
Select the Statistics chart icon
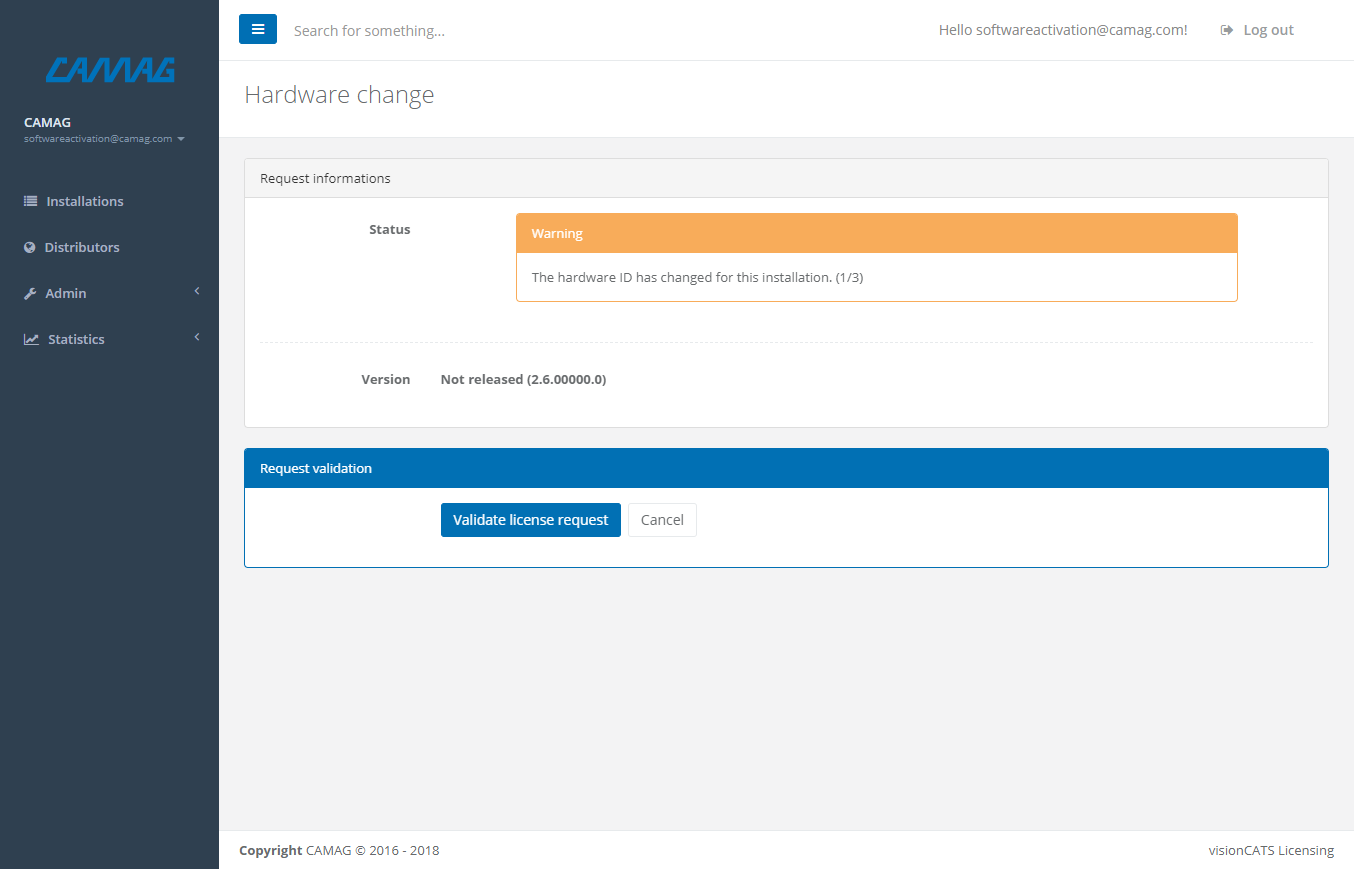[28, 338]
